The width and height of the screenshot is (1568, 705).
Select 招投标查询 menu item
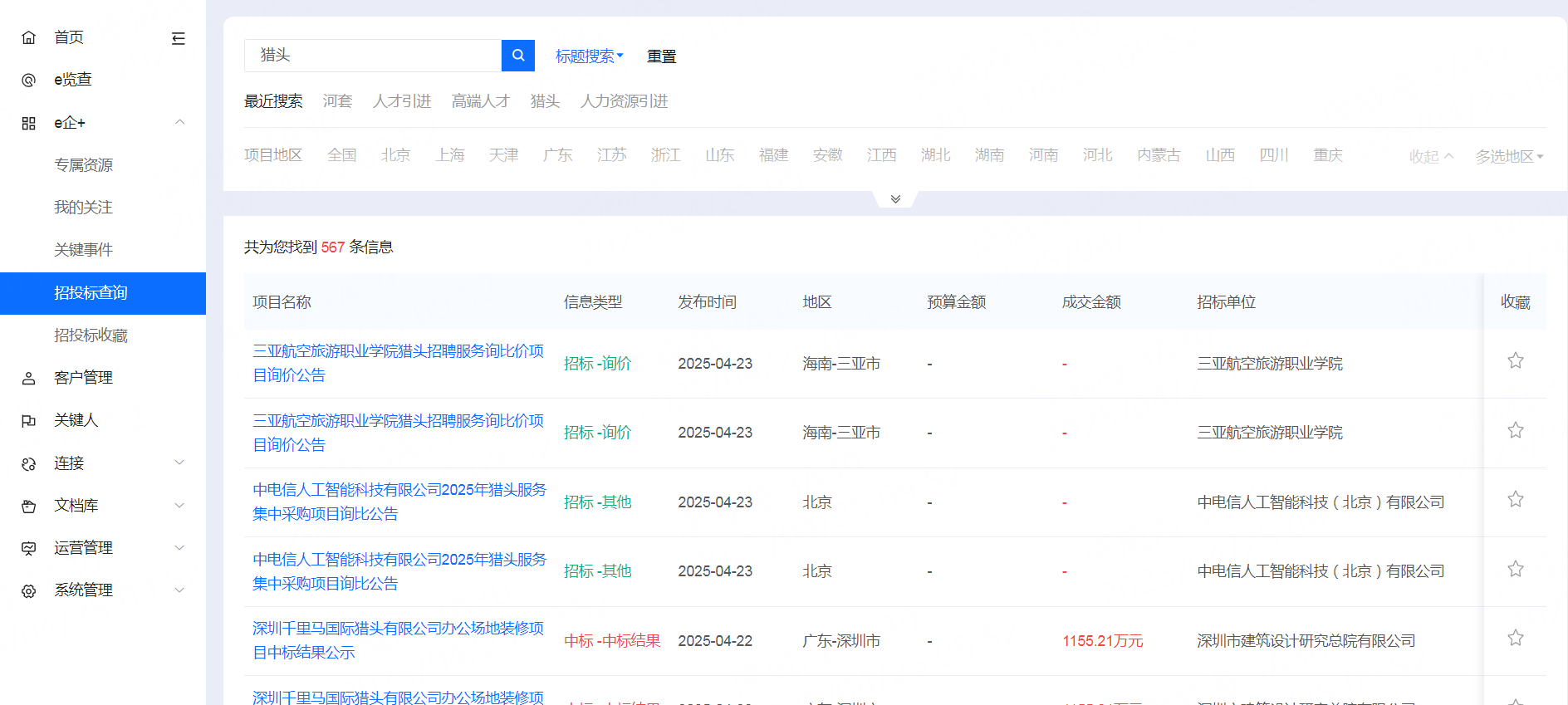(103, 293)
